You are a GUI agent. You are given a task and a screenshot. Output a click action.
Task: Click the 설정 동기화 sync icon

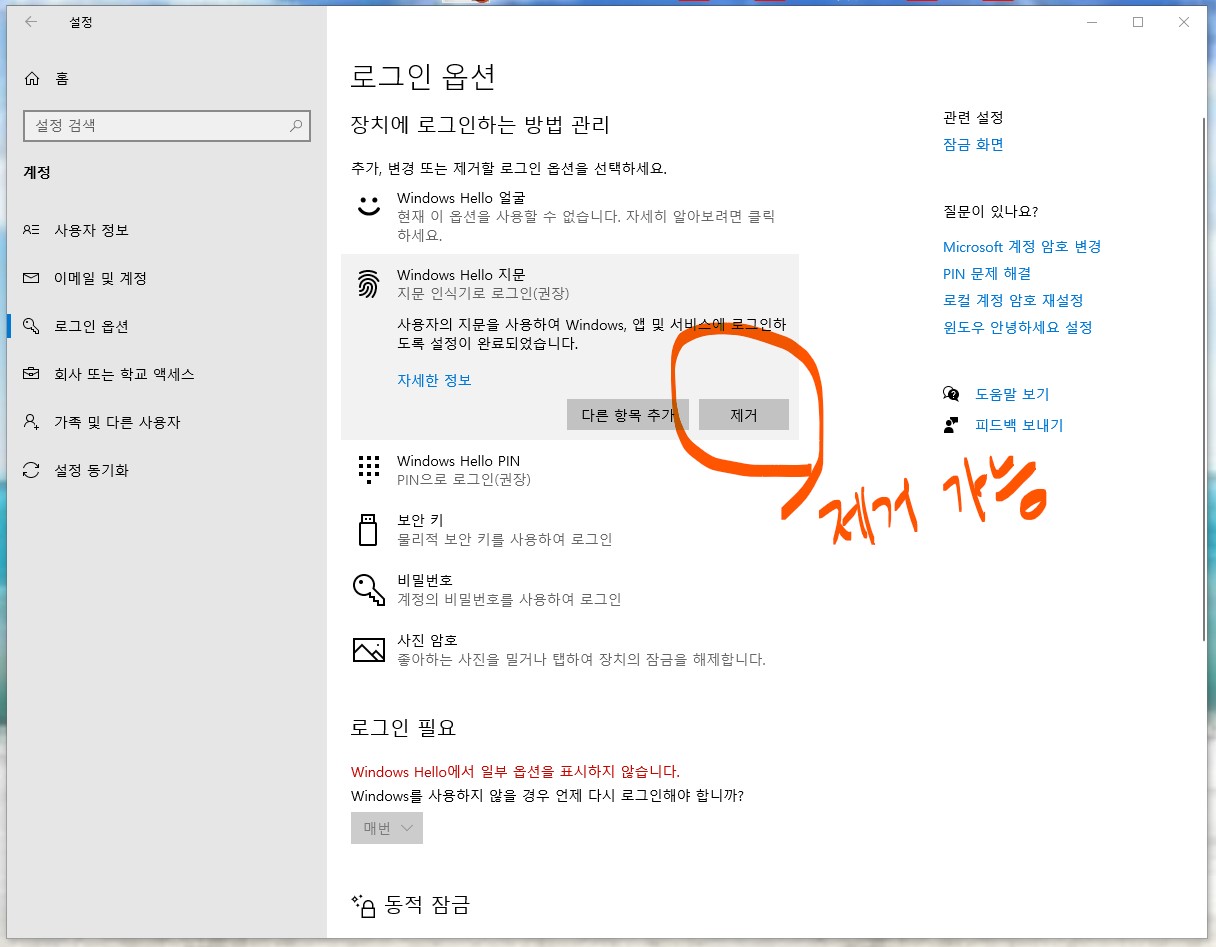[32, 470]
